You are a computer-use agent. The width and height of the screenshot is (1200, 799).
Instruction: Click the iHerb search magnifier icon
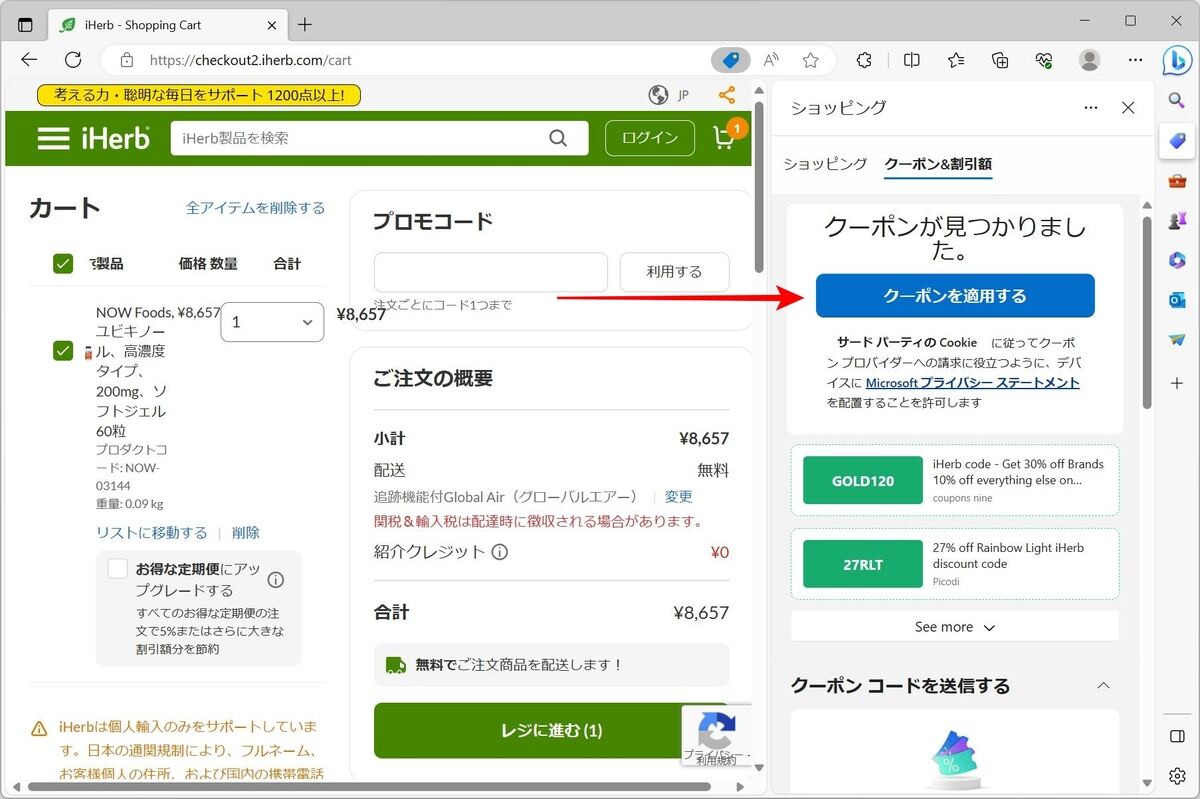point(558,138)
